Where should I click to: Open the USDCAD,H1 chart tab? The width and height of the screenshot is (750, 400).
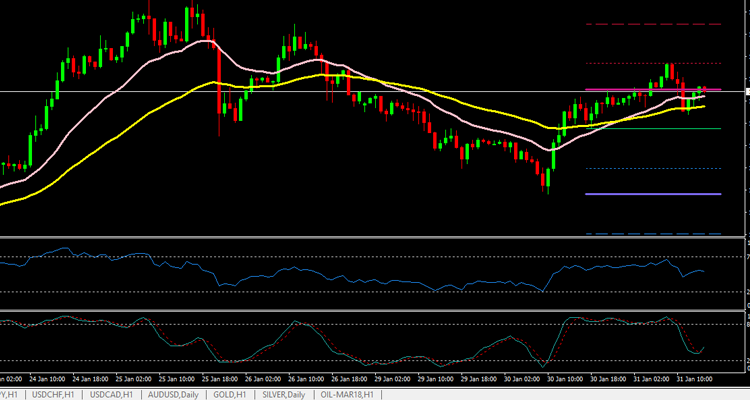pyautogui.click(x=112, y=395)
